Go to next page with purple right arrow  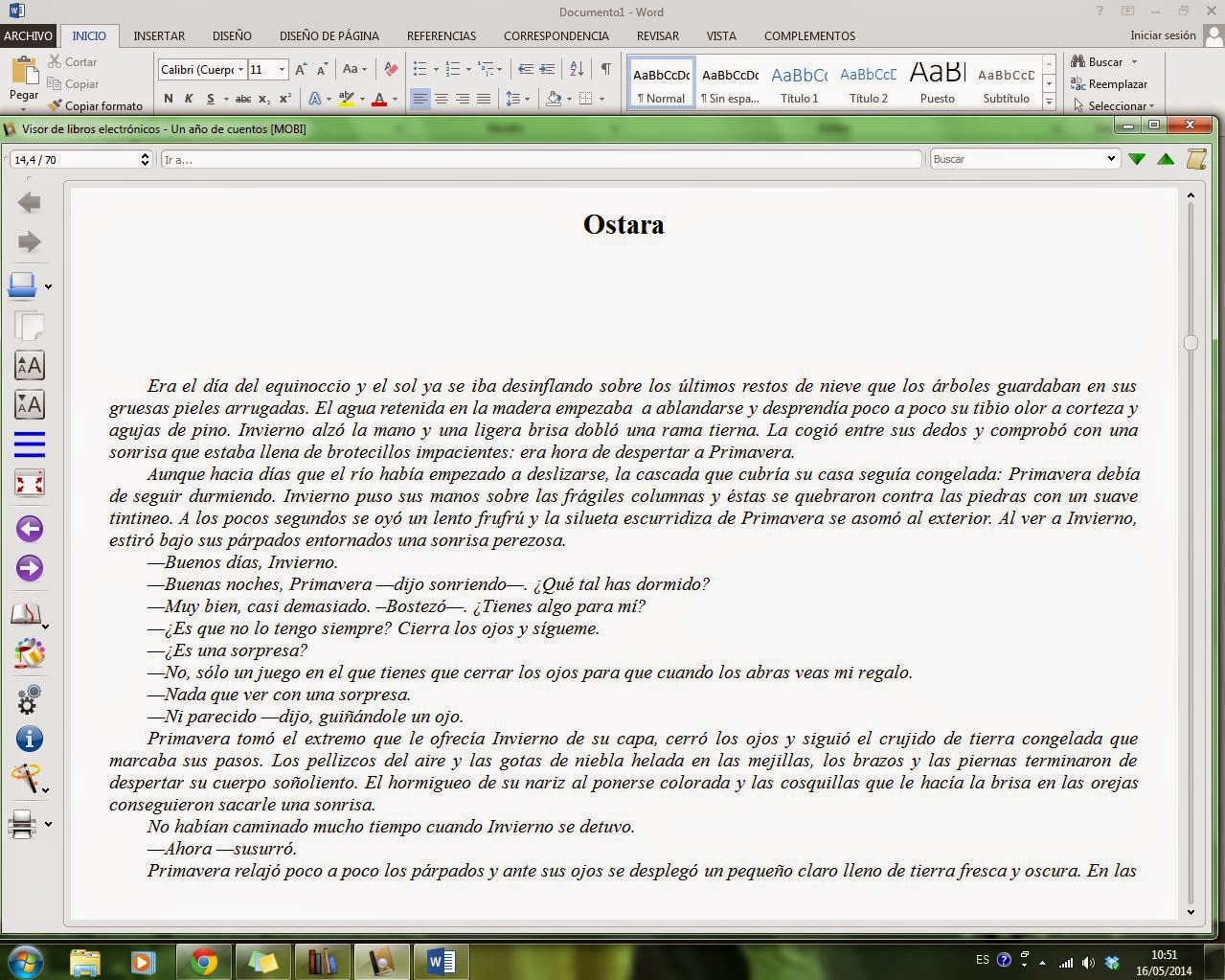pyautogui.click(x=30, y=568)
